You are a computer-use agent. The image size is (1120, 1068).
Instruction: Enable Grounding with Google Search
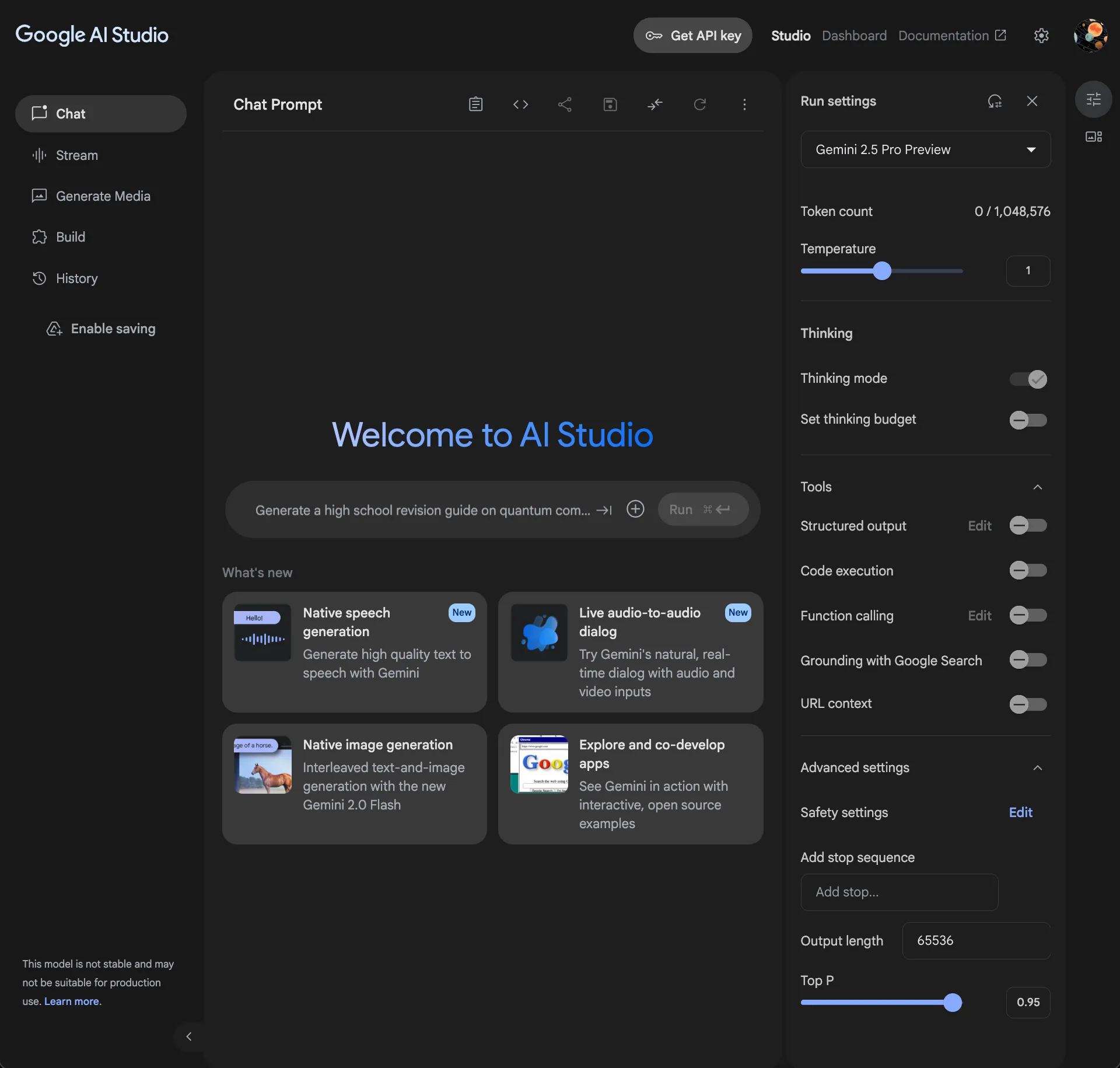click(x=1028, y=660)
